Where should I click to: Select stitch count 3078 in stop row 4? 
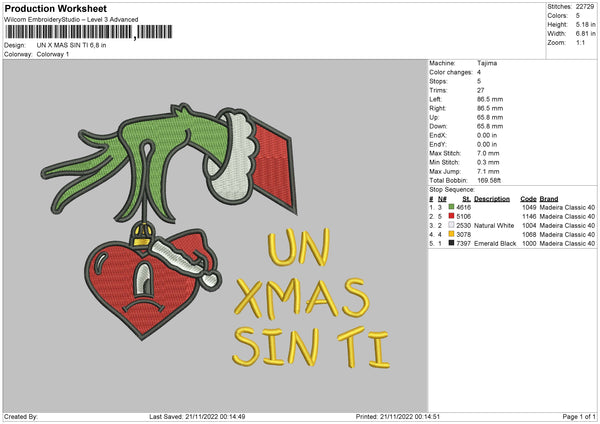pos(463,234)
